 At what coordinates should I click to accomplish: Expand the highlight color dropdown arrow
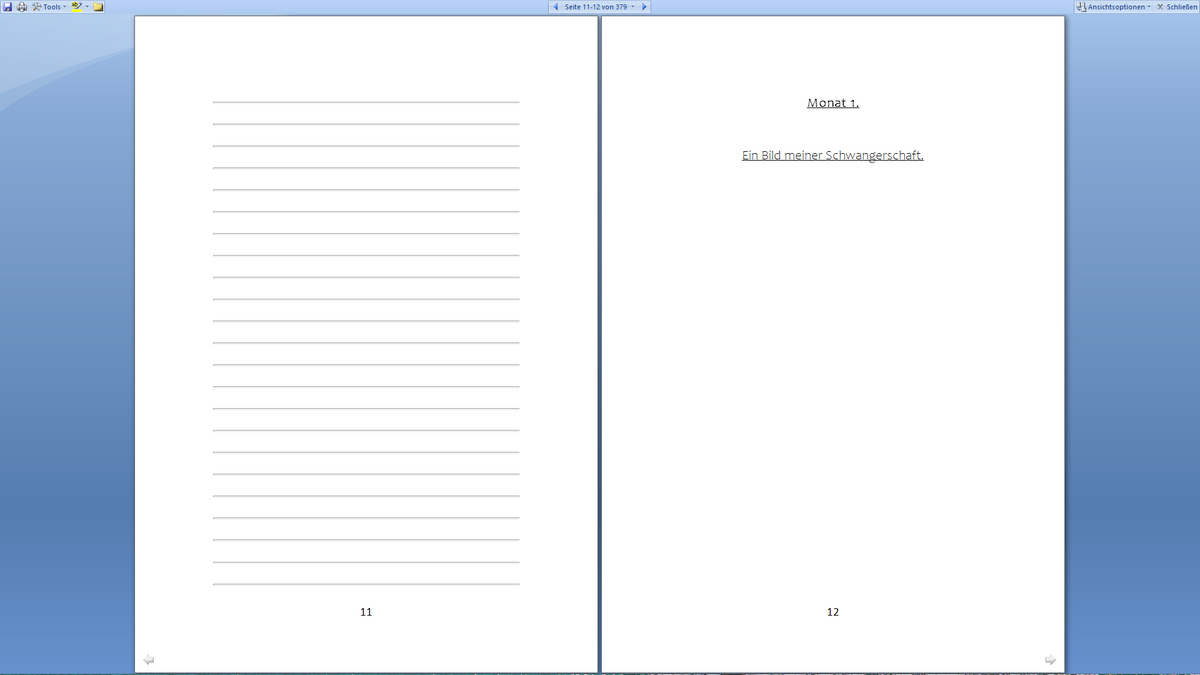click(x=87, y=7)
